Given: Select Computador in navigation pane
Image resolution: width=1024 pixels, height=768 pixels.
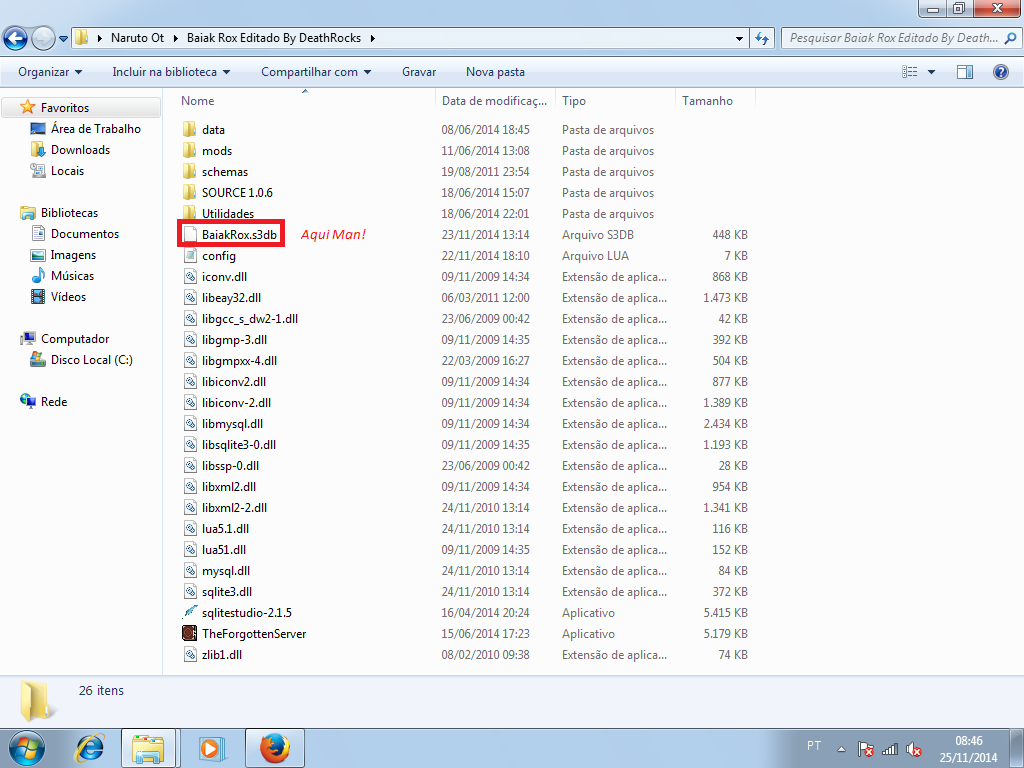Looking at the screenshot, I should click(x=75, y=339).
